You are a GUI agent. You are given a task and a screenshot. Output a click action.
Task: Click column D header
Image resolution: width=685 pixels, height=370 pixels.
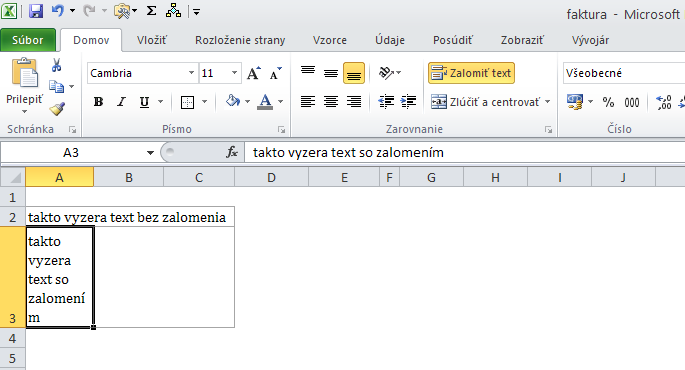(x=271, y=178)
